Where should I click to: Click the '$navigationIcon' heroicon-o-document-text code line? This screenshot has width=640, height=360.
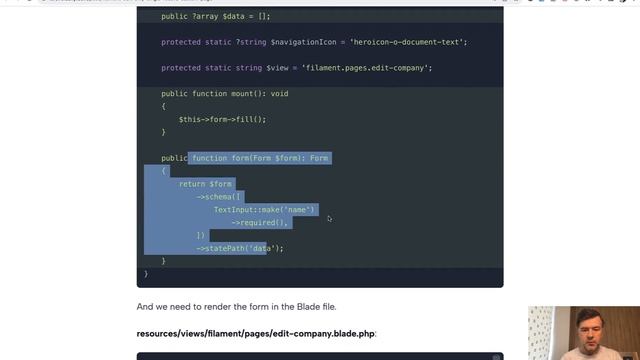314,42
